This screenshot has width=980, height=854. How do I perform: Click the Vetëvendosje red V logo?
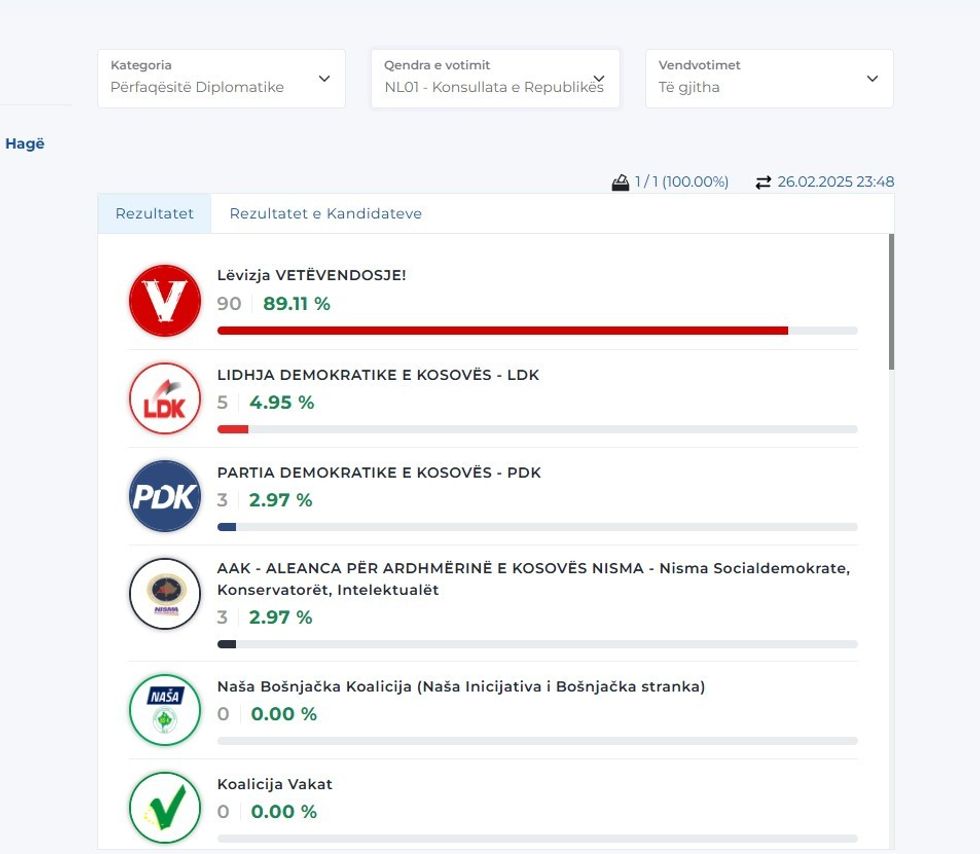(x=165, y=300)
